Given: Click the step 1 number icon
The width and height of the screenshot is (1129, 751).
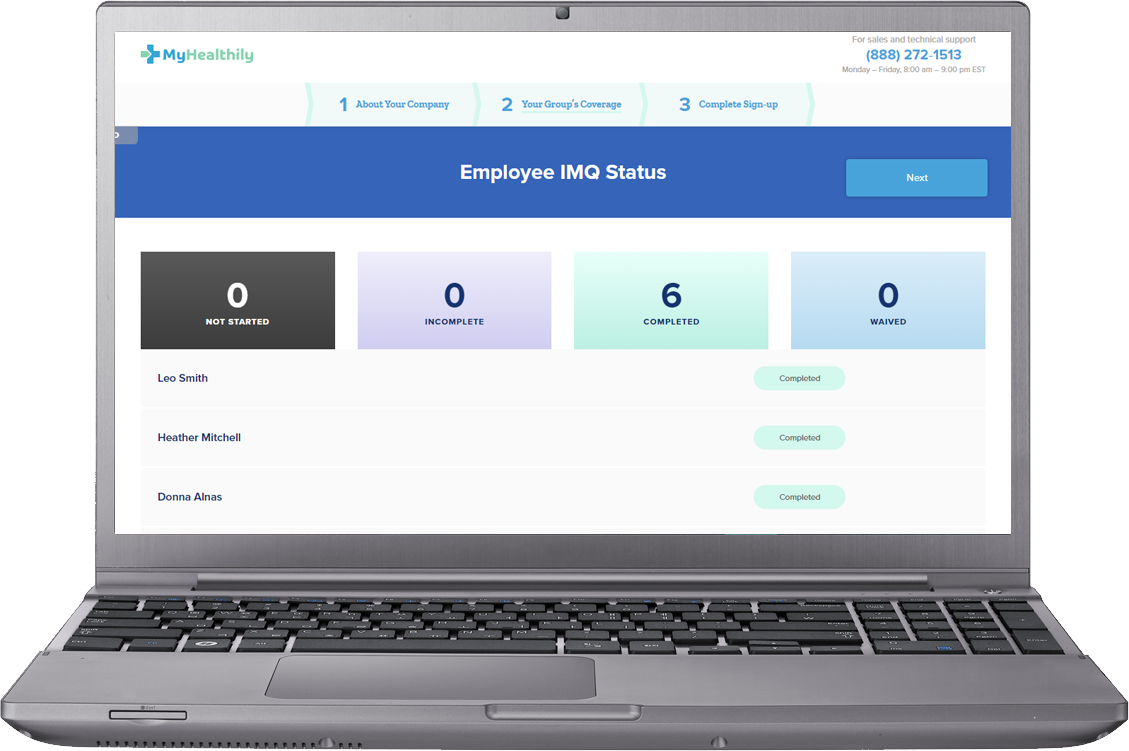Looking at the screenshot, I should (342, 104).
